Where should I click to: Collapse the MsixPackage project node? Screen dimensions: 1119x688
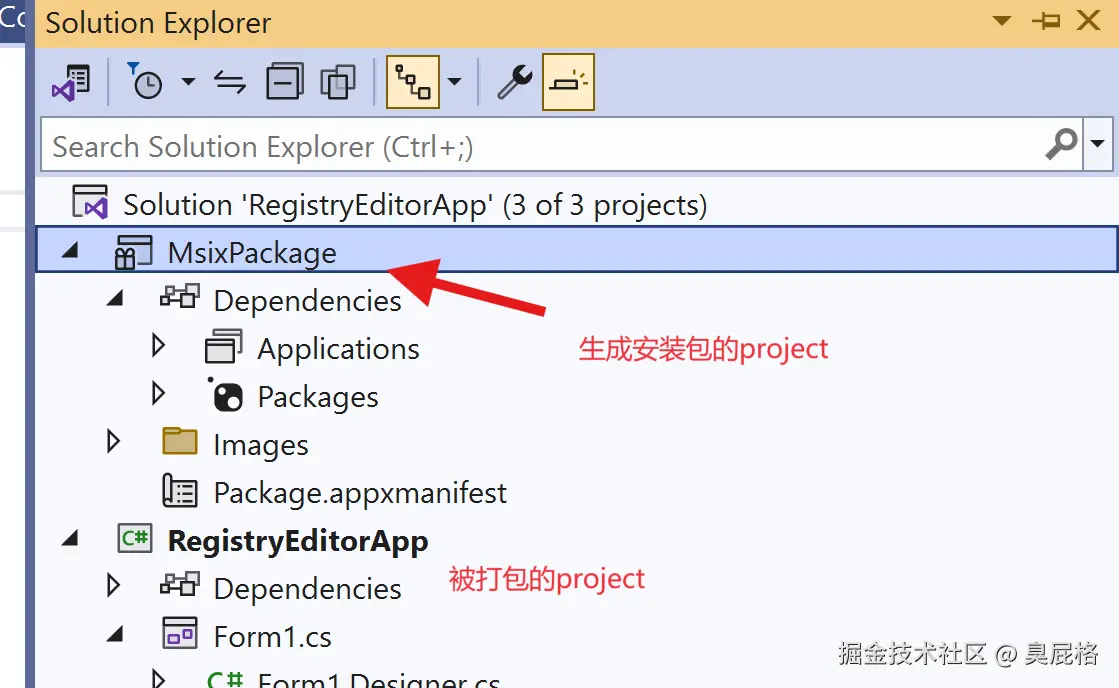click(x=70, y=251)
